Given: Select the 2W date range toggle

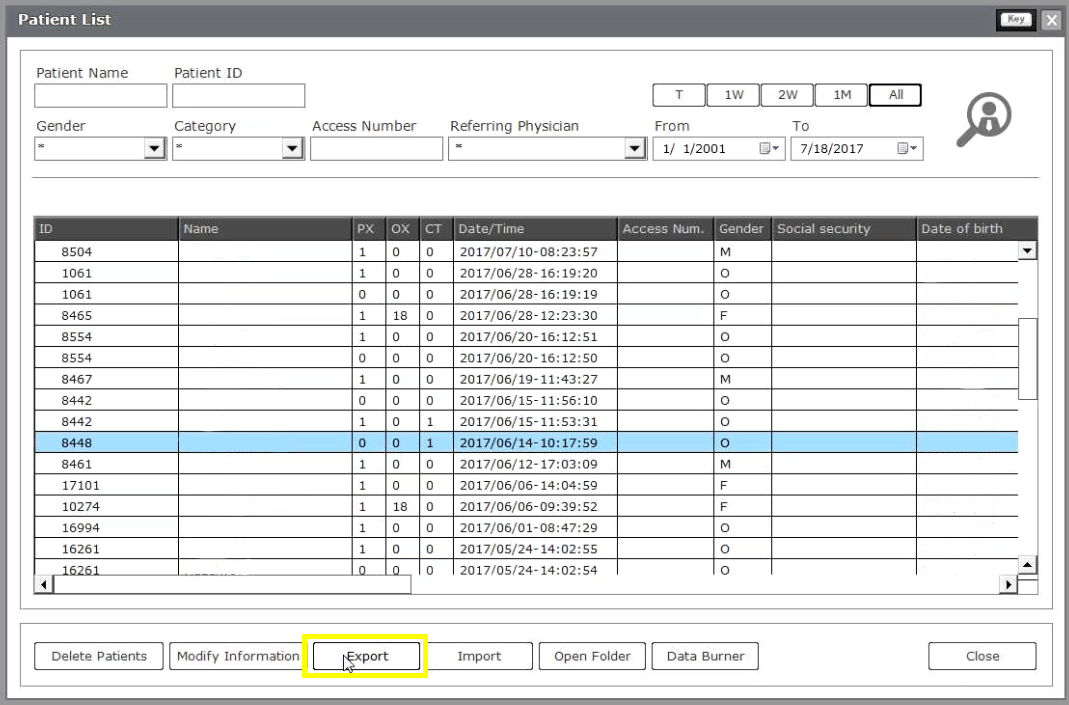Looking at the screenshot, I should coord(787,95).
